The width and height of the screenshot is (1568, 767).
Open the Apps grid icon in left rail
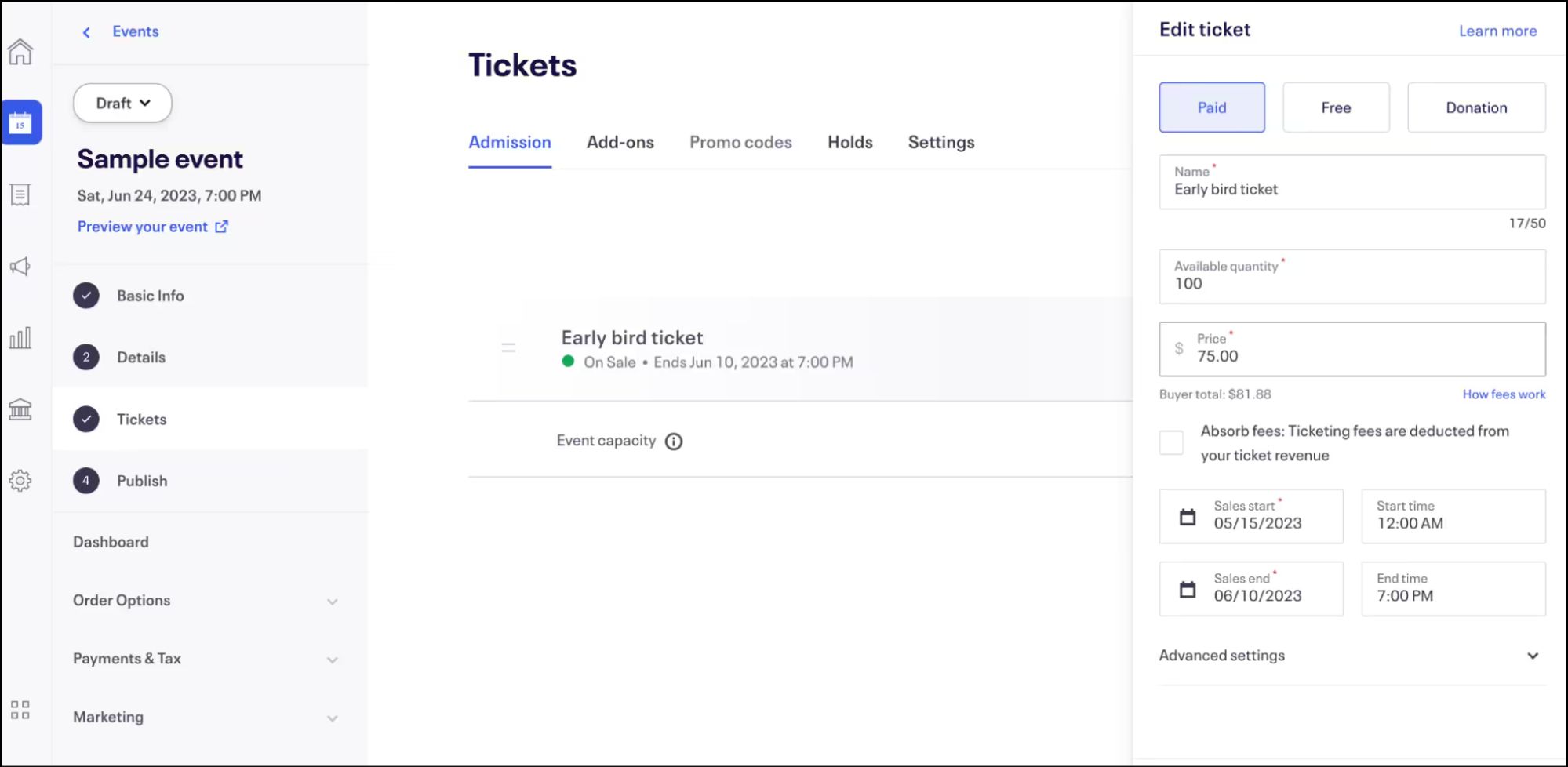[20, 711]
